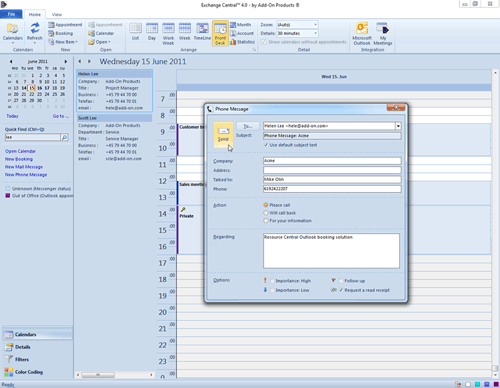Screen dimensions: 500x388
Task: Switch to the Home tab
Action: pos(35,15)
